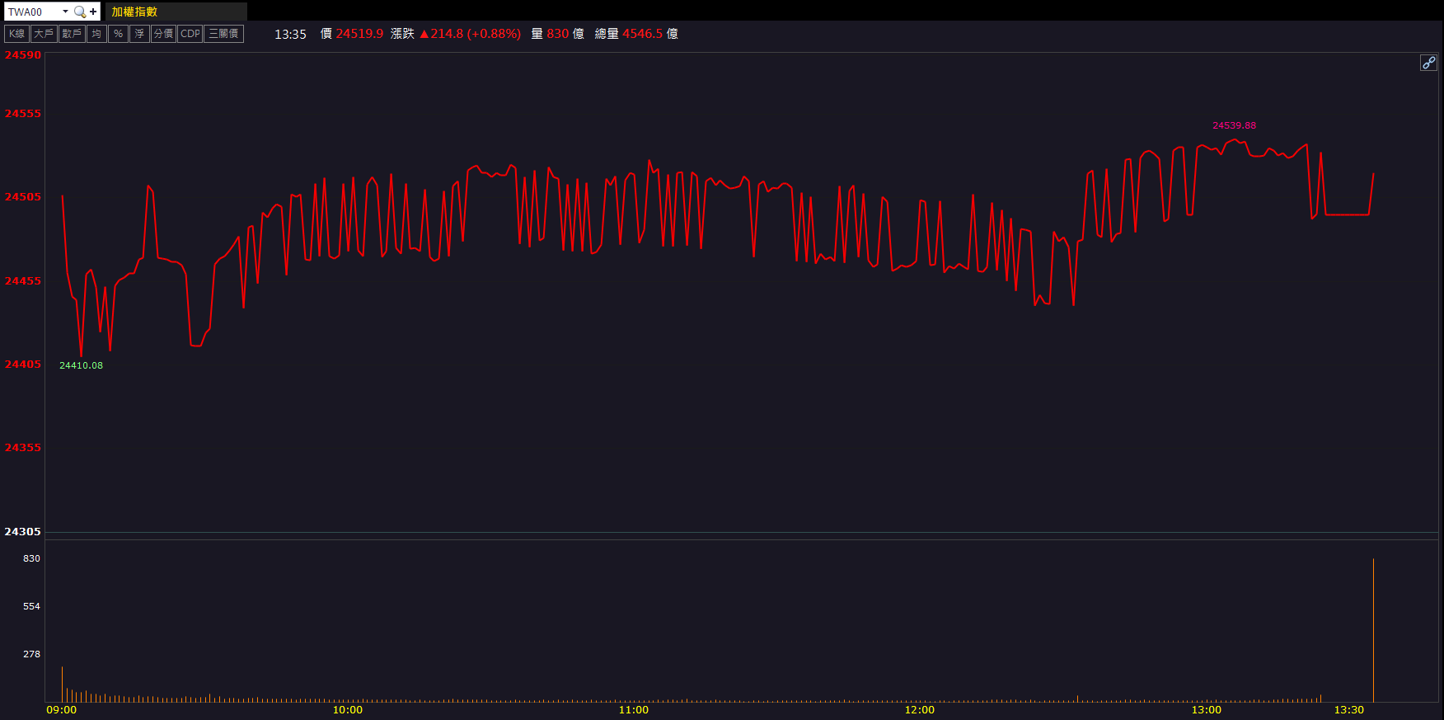The width and height of the screenshot is (1444, 720).
Task: Click the tall white closing volume bar
Action: click(1373, 630)
